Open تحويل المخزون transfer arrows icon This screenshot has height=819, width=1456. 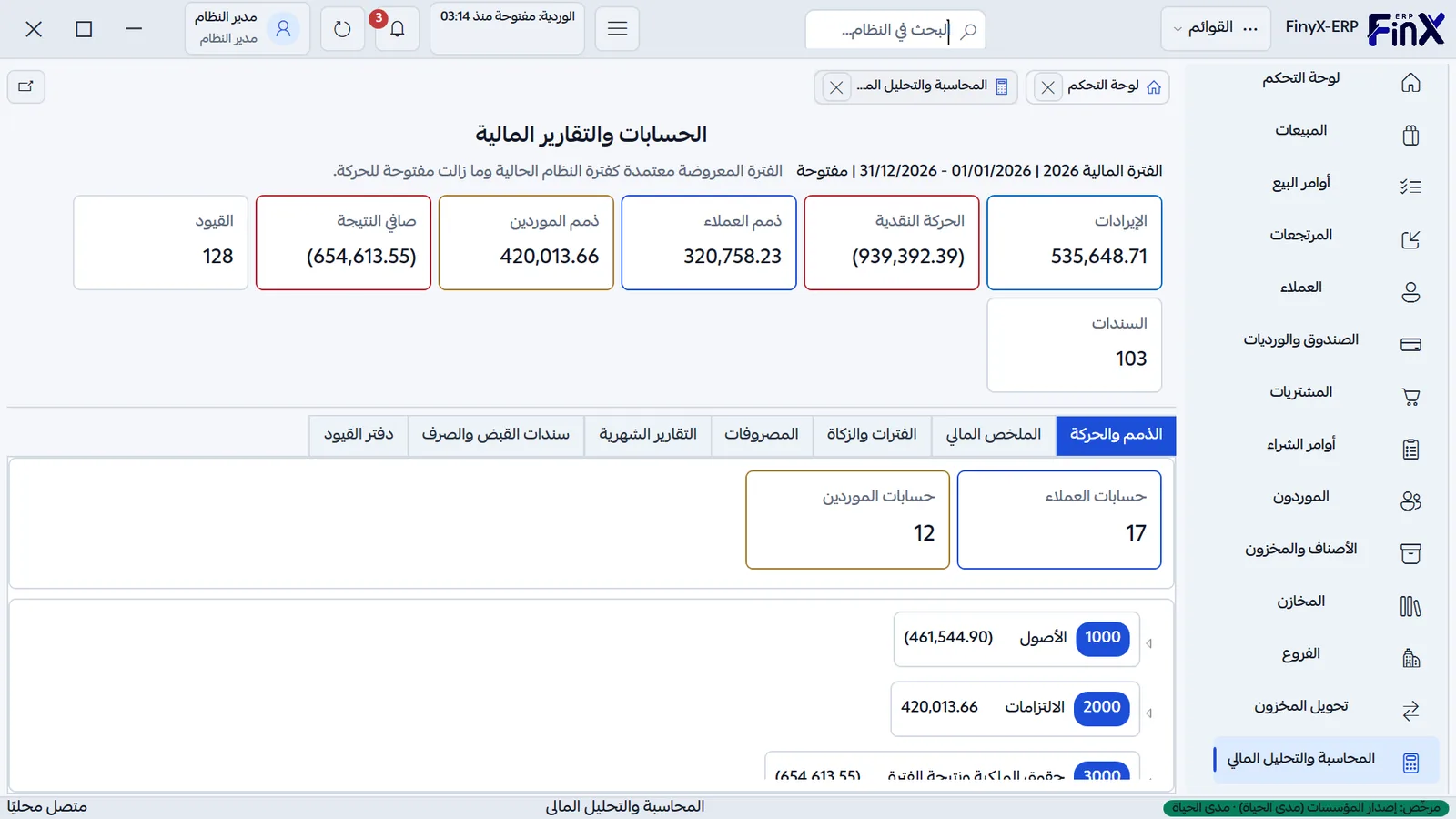click(1410, 711)
